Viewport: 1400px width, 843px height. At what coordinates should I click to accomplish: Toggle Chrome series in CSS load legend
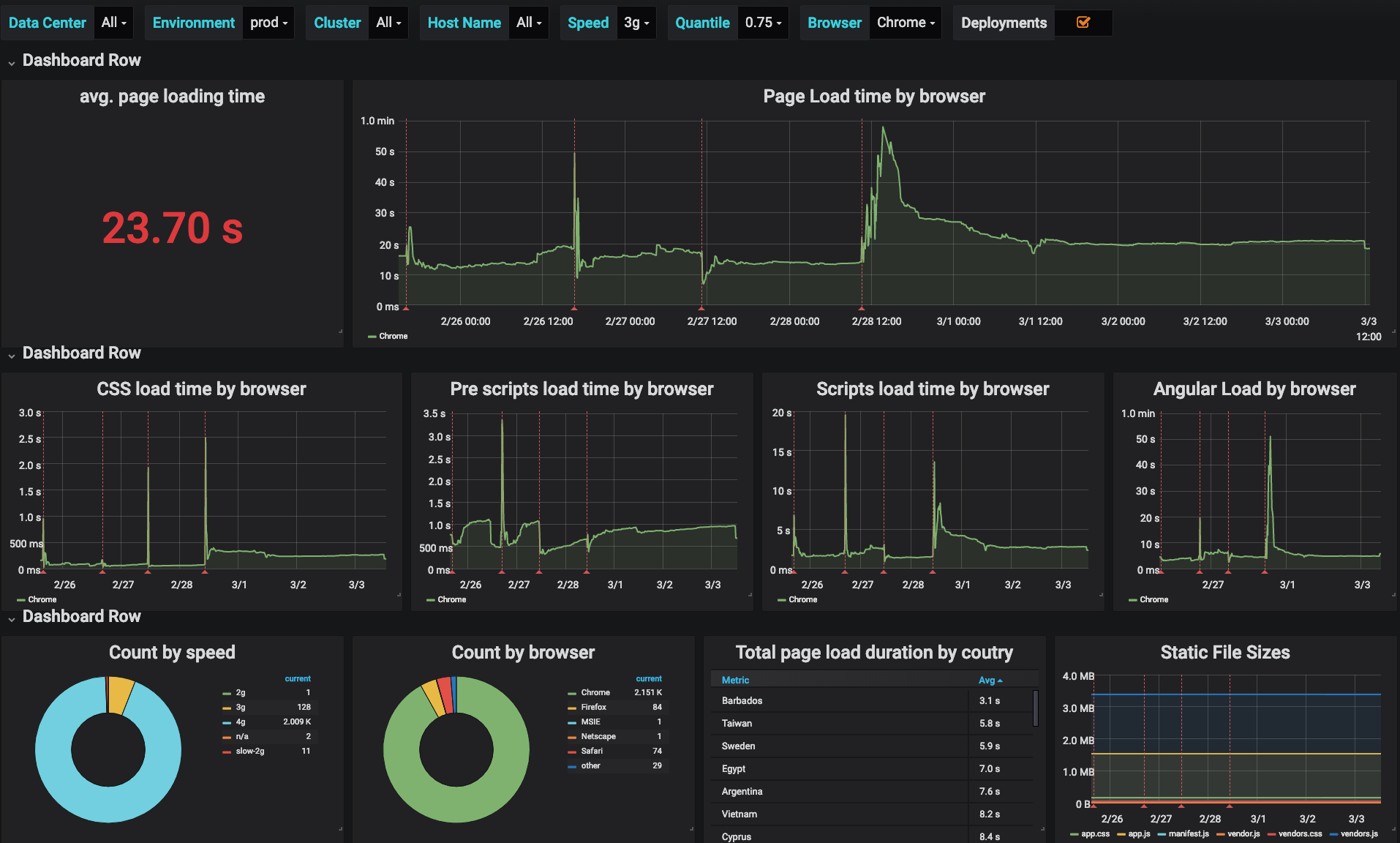pyautogui.click(x=42, y=599)
